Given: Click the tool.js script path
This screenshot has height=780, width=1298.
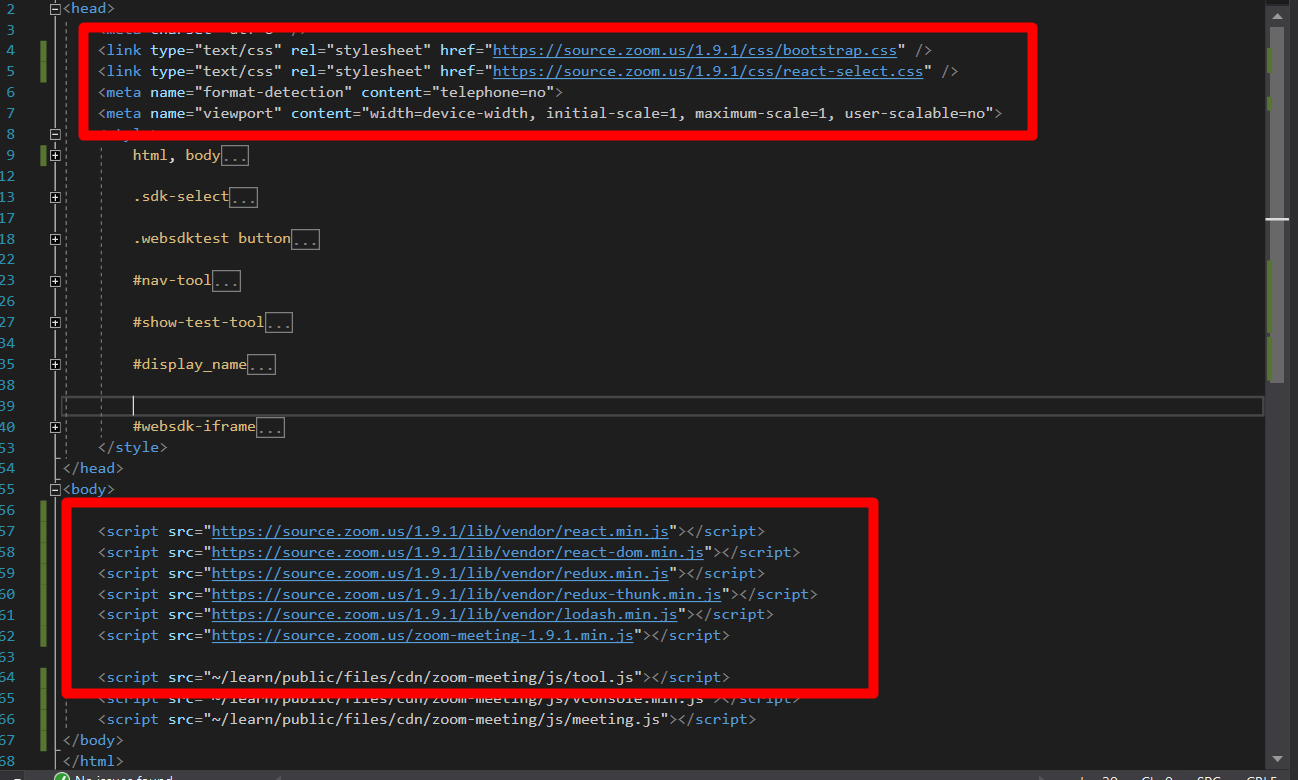Looking at the screenshot, I should click(422, 677).
